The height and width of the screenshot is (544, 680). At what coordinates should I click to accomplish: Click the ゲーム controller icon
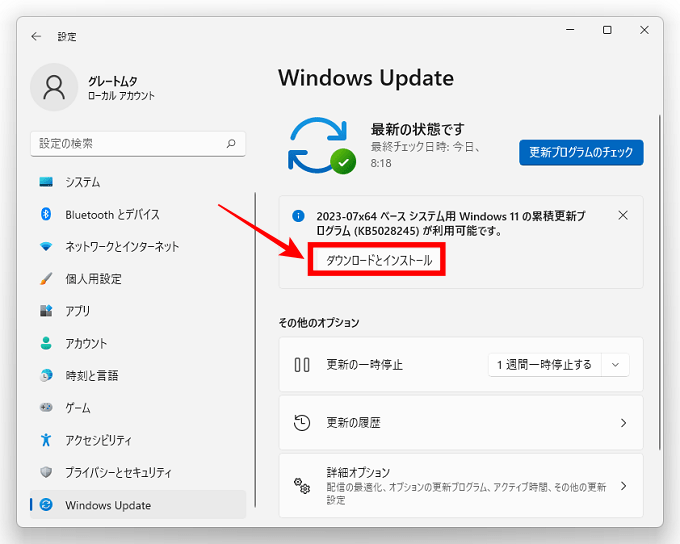[x=46, y=407]
